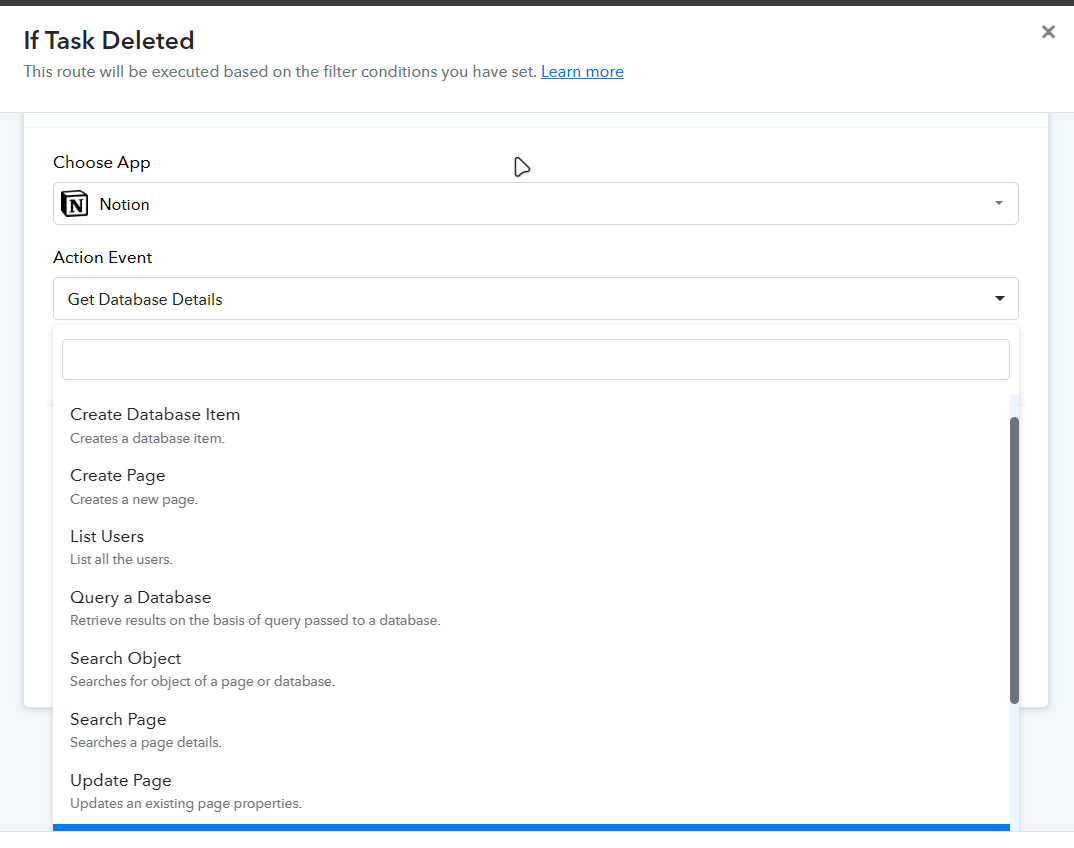Click the If Task Deleted heading
The width and height of the screenshot is (1074, 848).
click(x=109, y=40)
